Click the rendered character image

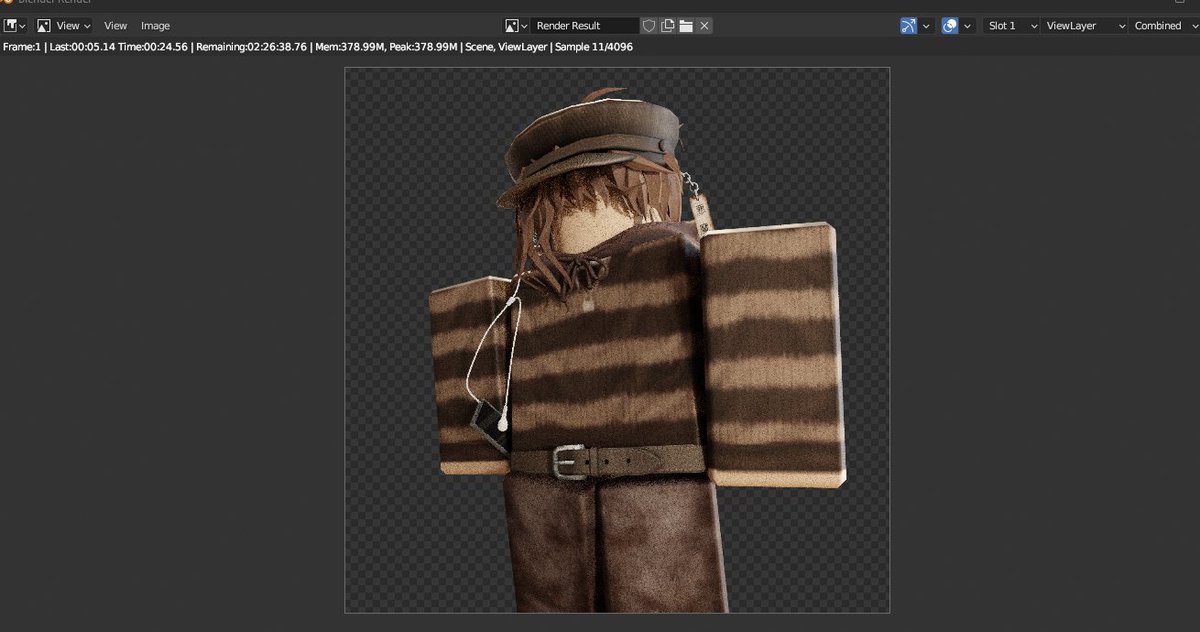click(x=617, y=340)
